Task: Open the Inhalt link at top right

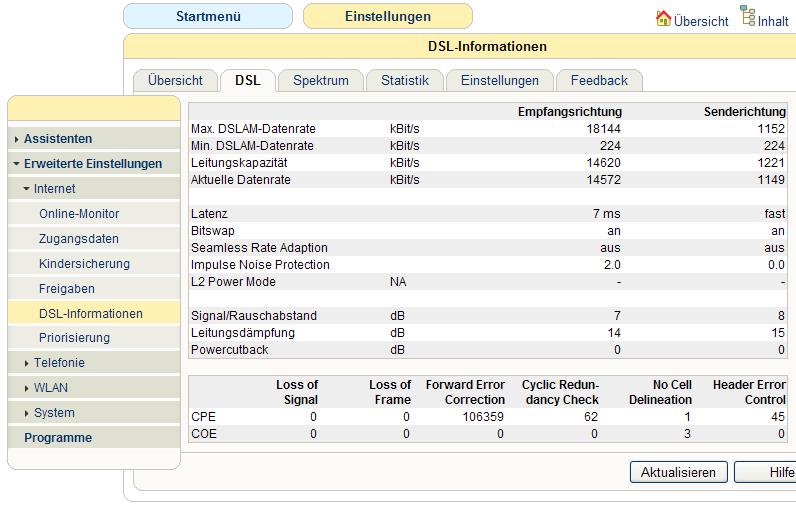Action: [x=773, y=21]
